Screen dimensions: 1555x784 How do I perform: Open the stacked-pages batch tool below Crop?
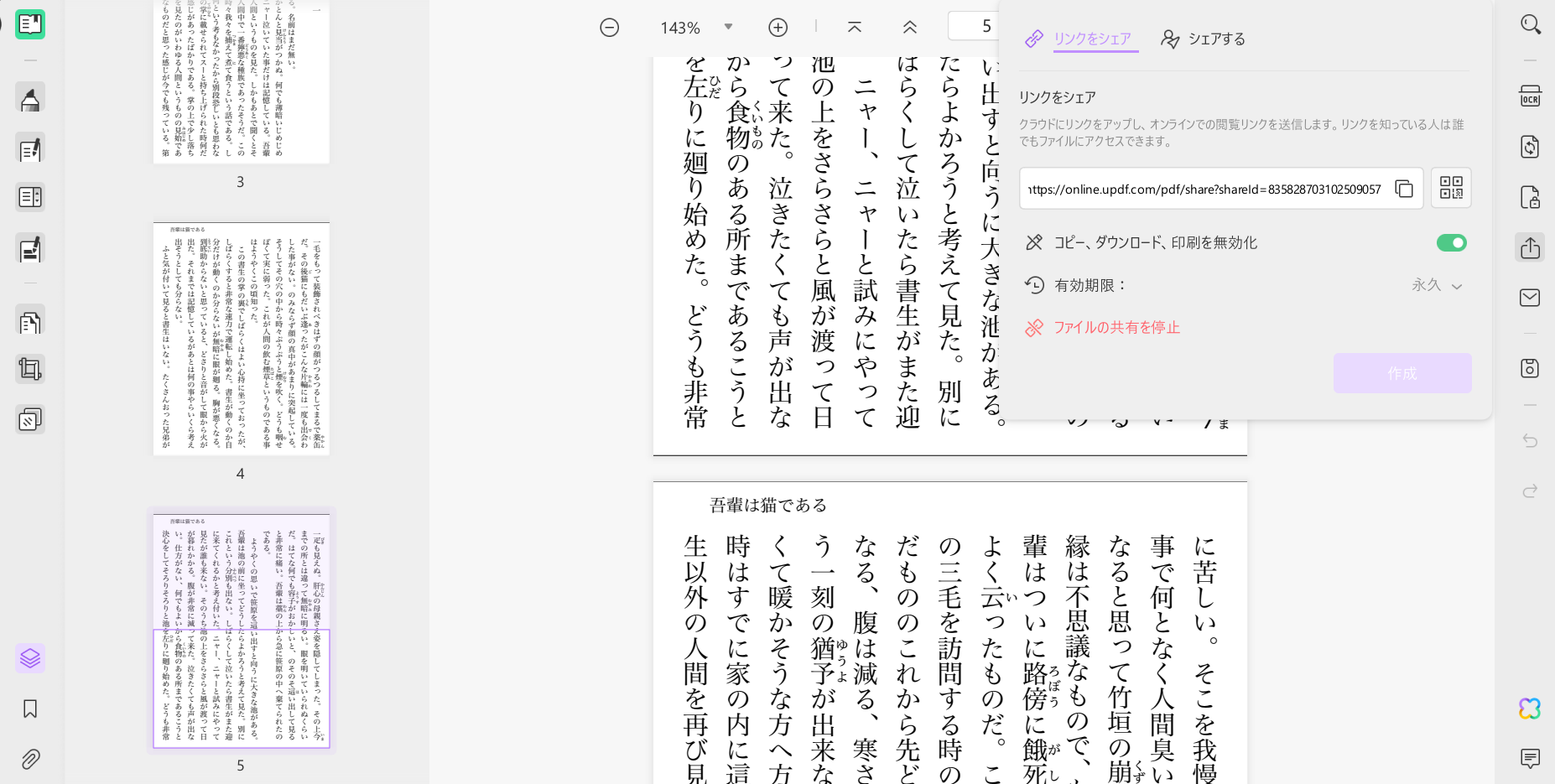(x=30, y=419)
